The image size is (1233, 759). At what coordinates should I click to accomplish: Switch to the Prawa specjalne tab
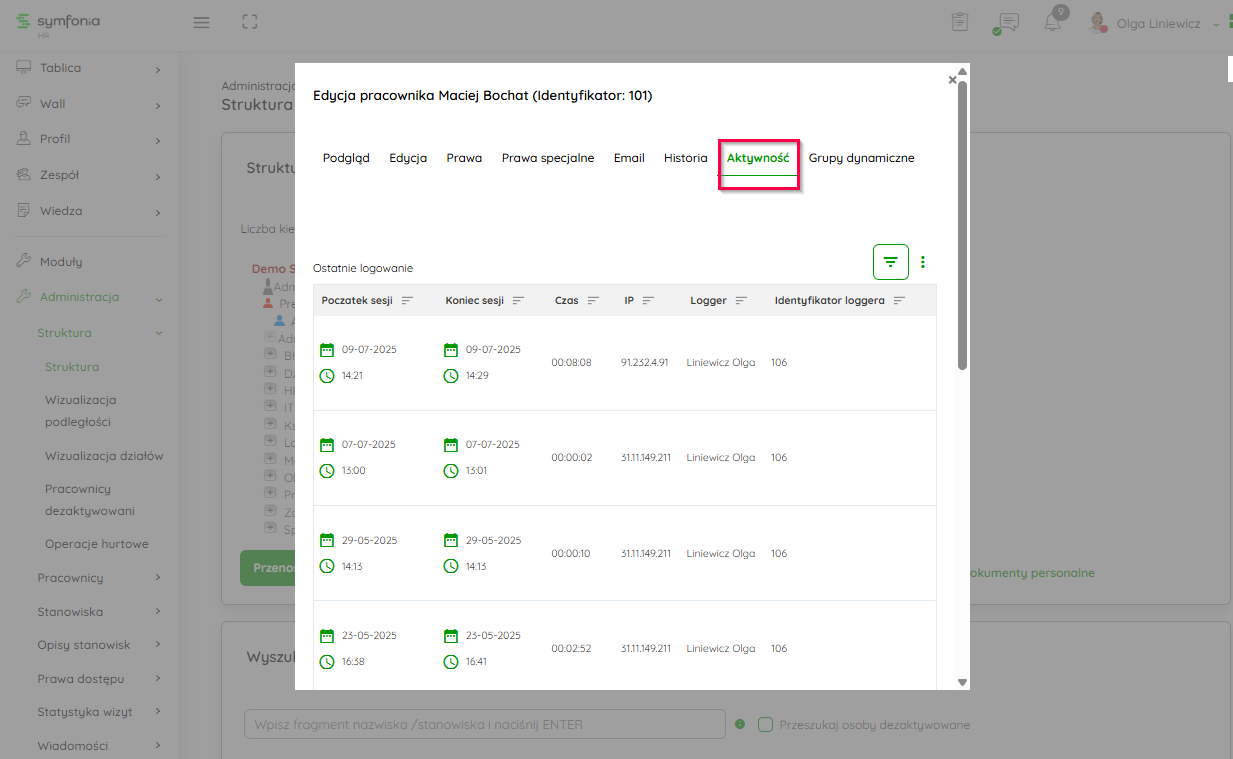click(547, 158)
